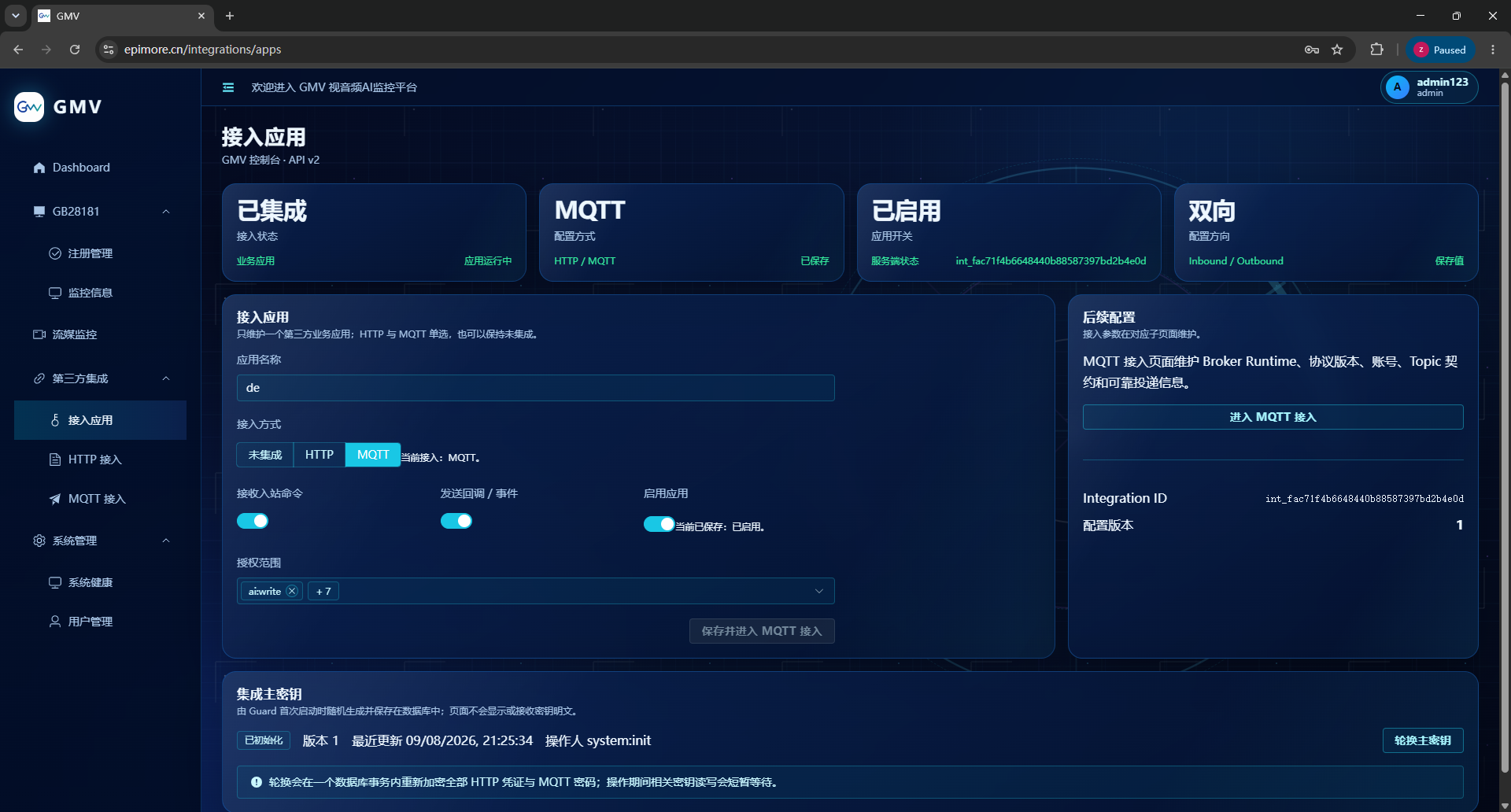Expand the +7 hidden scopes tag
1511x812 pixels.
click(x=323, y=591)
